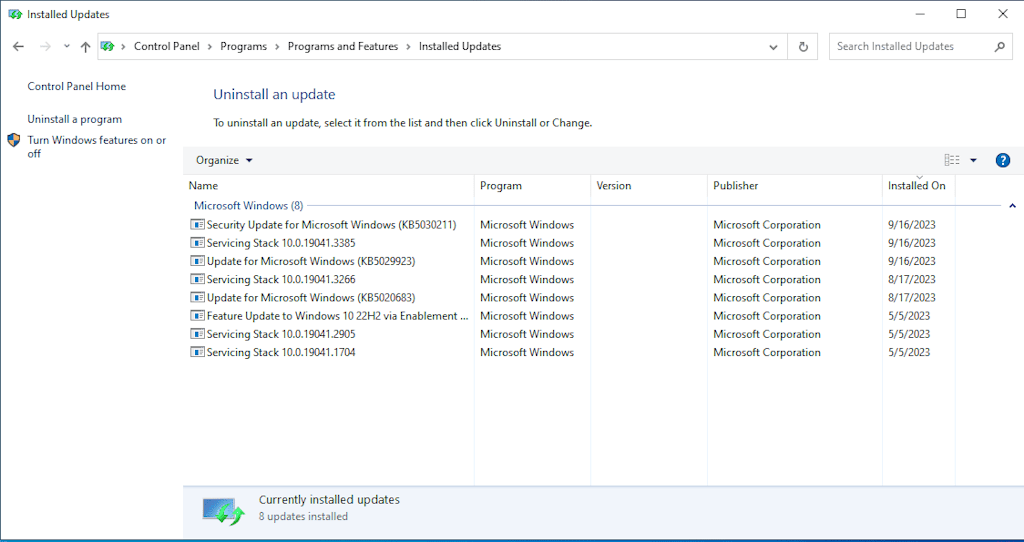The height and width of the screenshot is (542, 1024).
Task: Click the Installed Updates title bar icon
Action: point(15,14)
